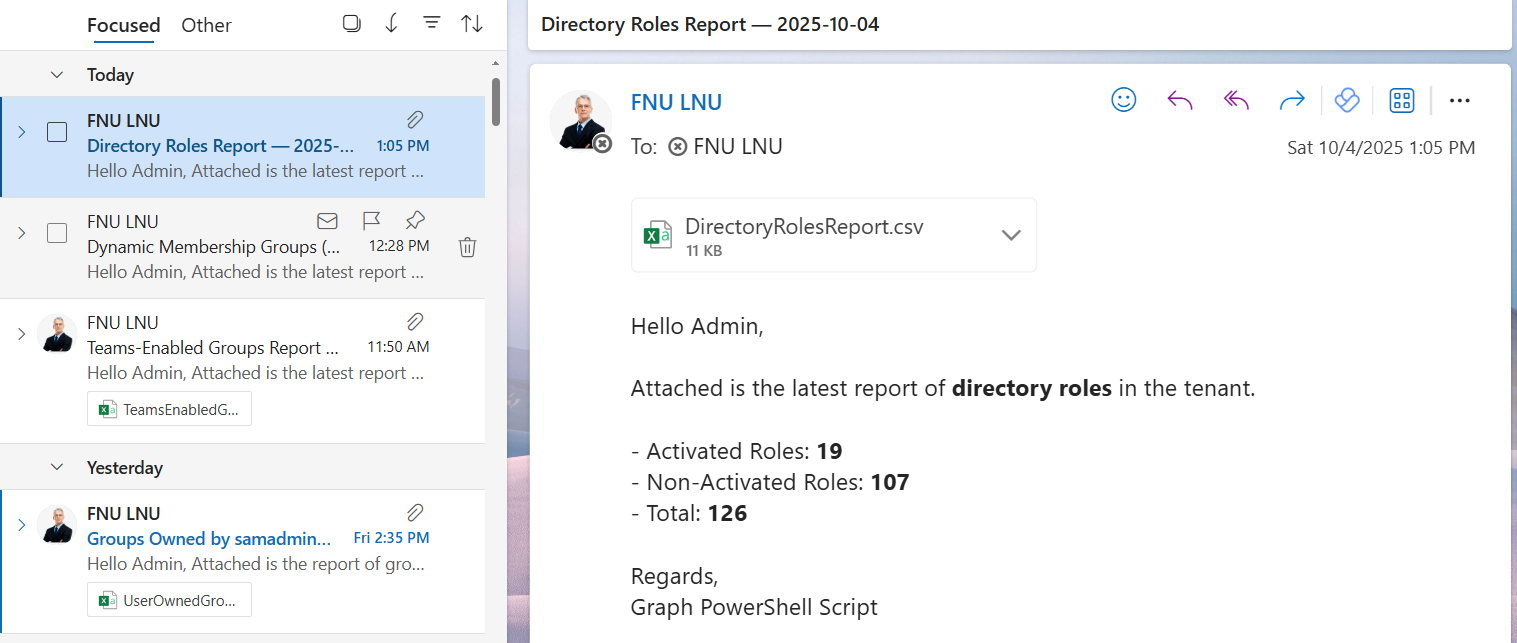Delete the Dynamic Membership Groups email
This screenshot has width=1517, height=643.
pyautogui.click(x=467, y=247)
